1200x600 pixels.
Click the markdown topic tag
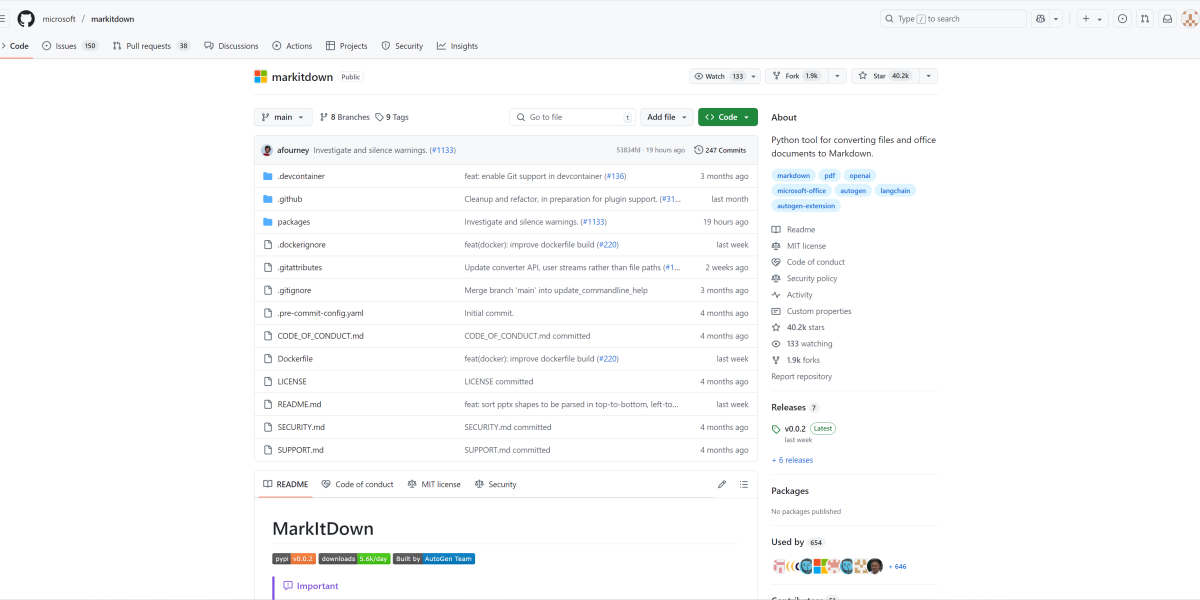tap(794, 175)
